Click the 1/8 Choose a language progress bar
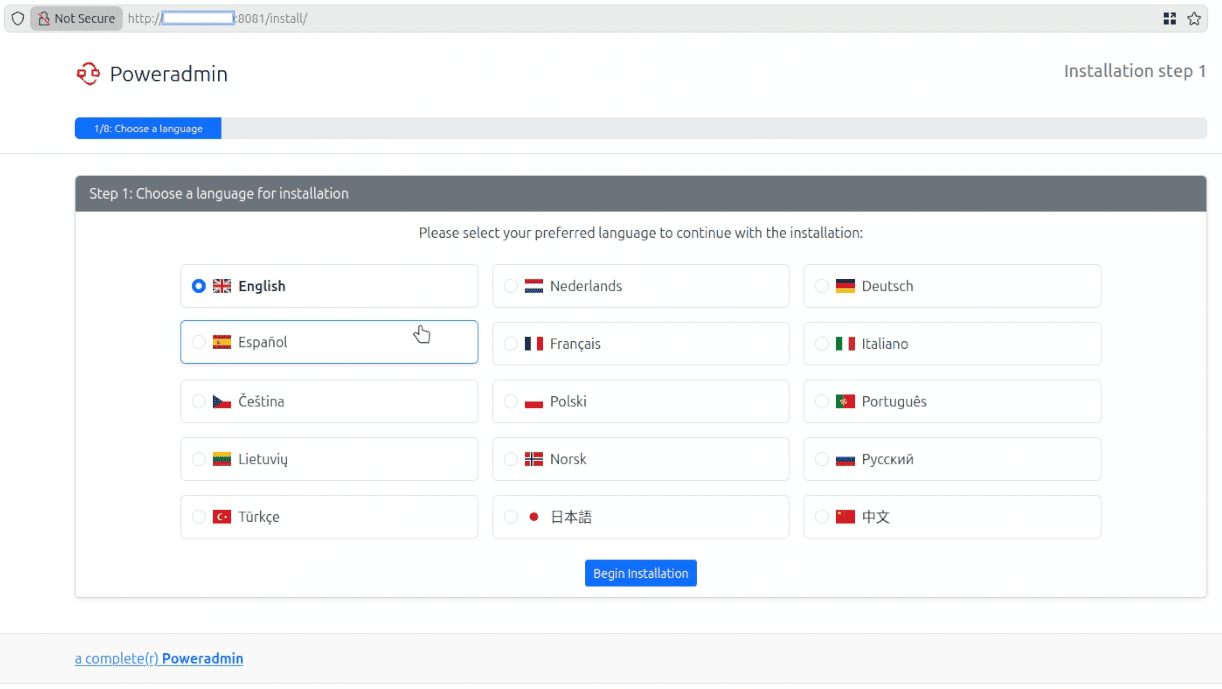The height and width of the screenshot is (689, 1222). 148,129
